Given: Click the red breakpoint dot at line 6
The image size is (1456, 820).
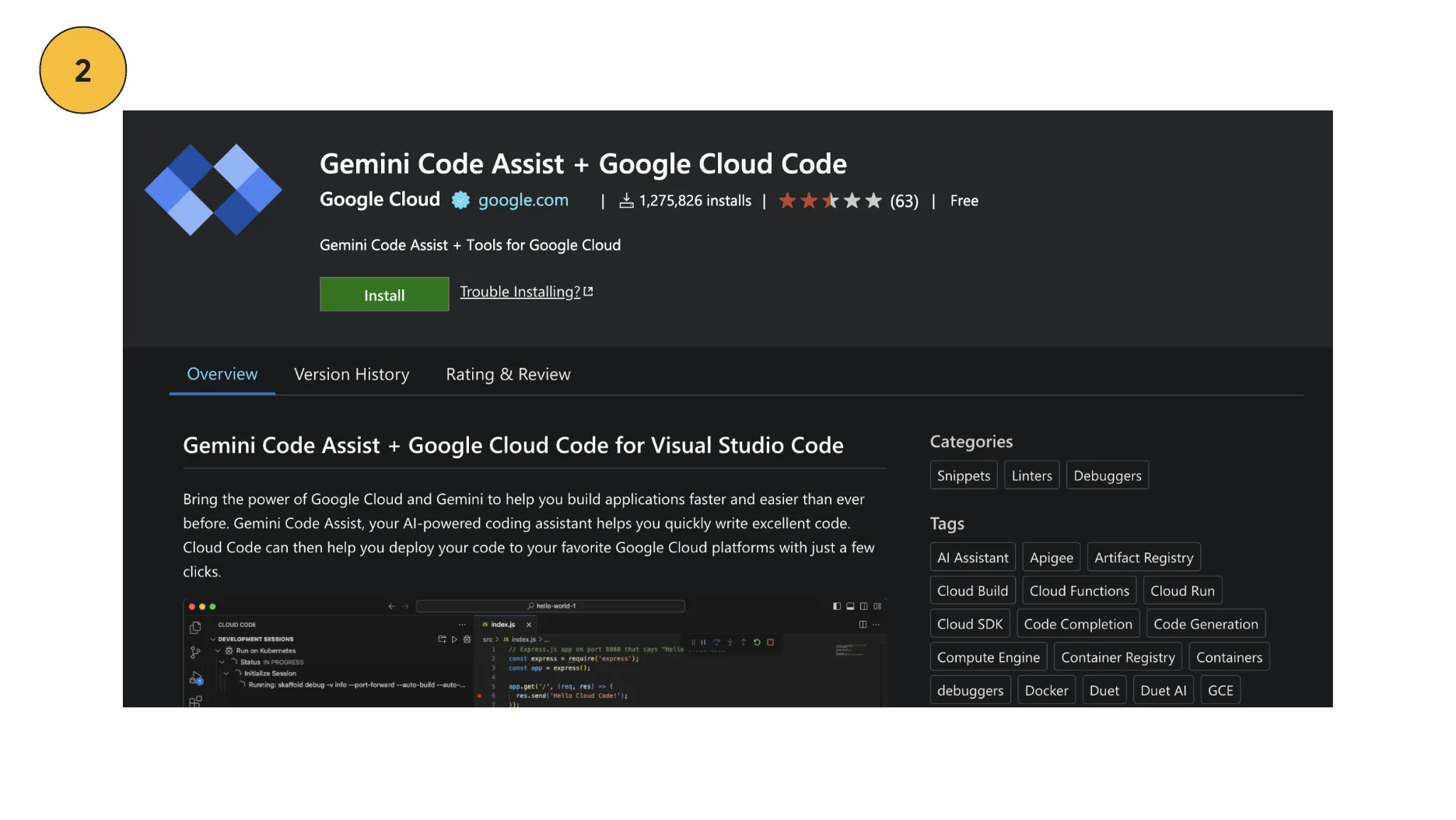Looking at the screenshot, I should point(479,696).
